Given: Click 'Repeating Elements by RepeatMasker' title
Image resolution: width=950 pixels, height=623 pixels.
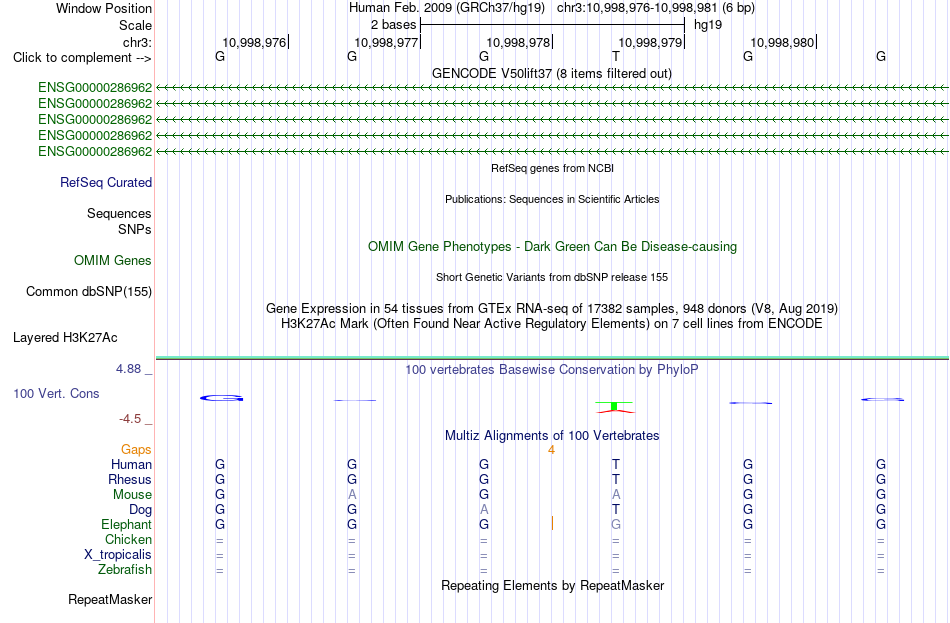Looking at the screenshot, I should coord(552,585).
